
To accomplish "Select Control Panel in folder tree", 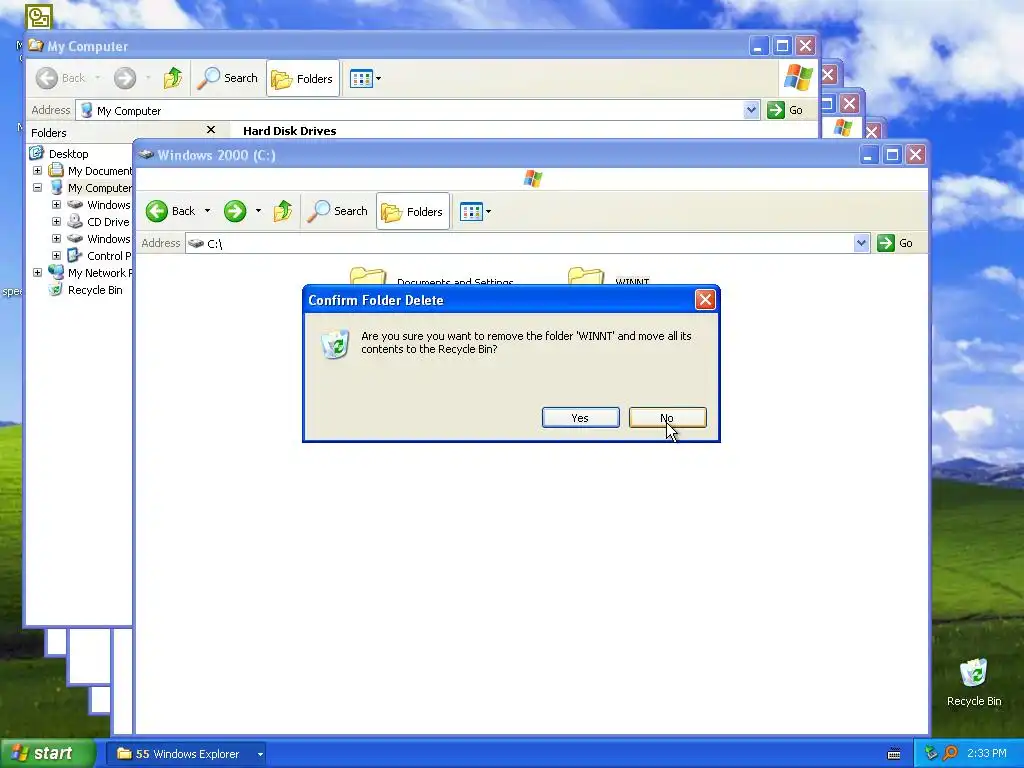I will click(x=109, y=255).
